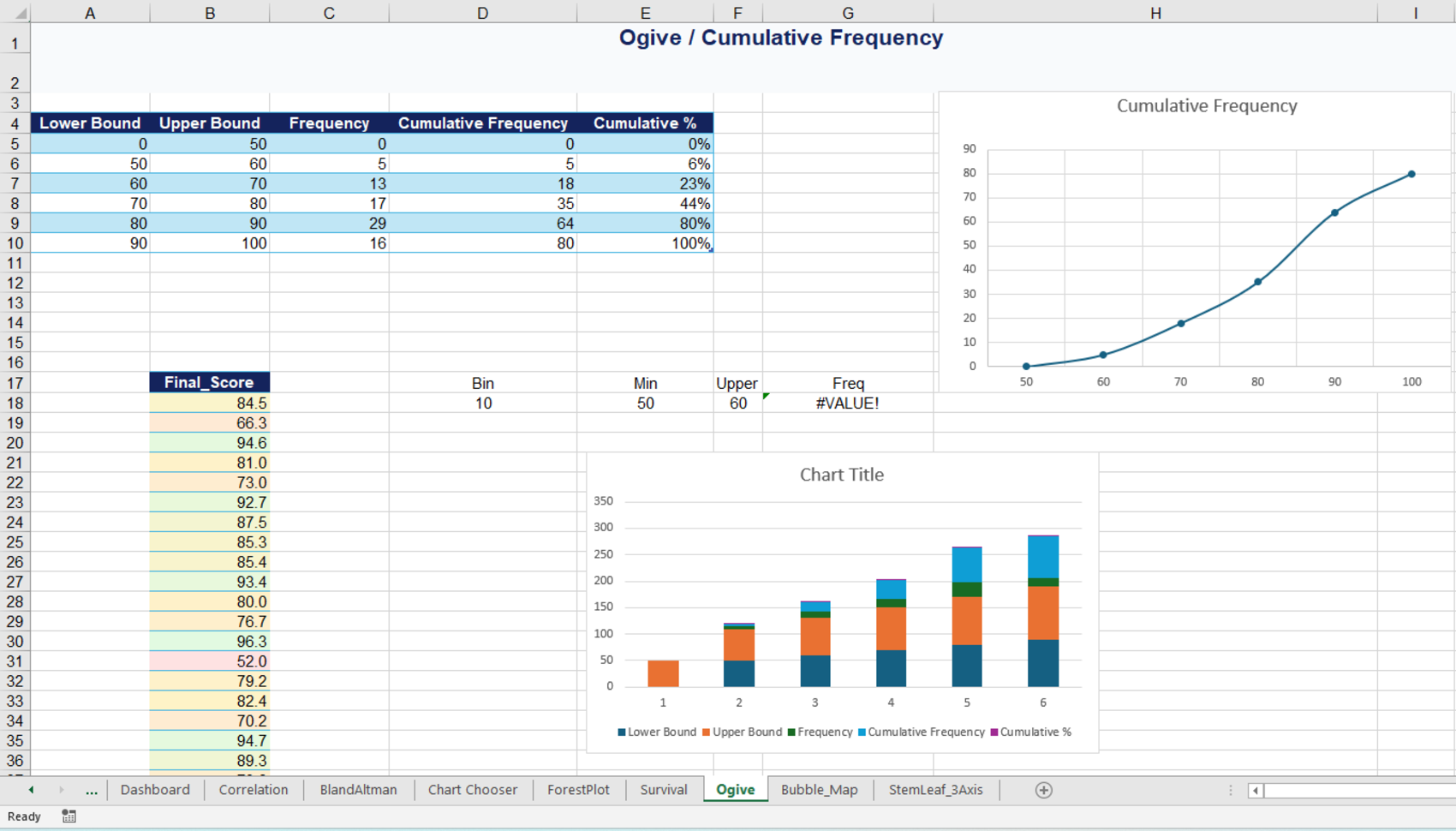Select the #VALUE! error cell
This screenshot has height=831, width=1456.
pos(848,403)
